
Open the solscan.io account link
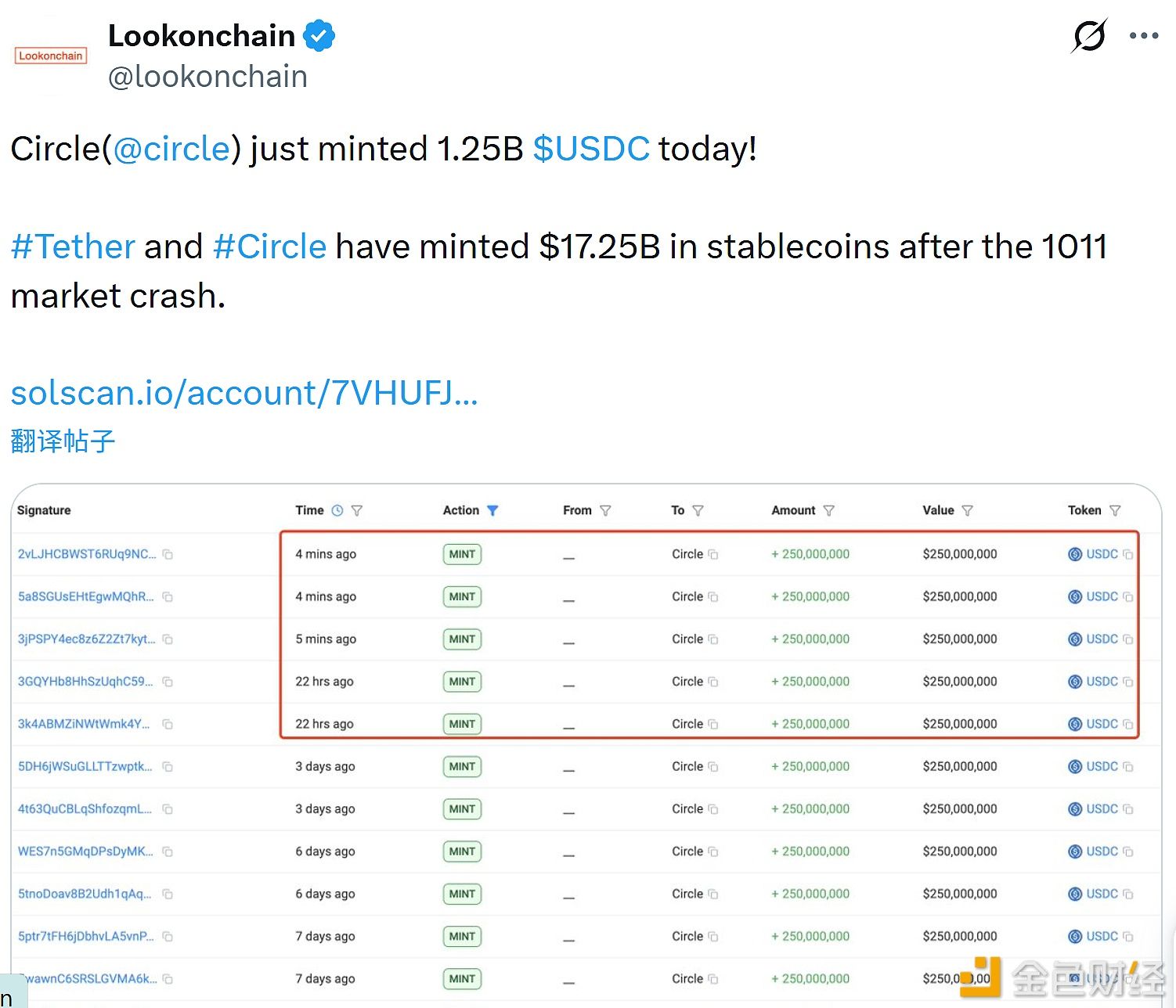point(243,394)
